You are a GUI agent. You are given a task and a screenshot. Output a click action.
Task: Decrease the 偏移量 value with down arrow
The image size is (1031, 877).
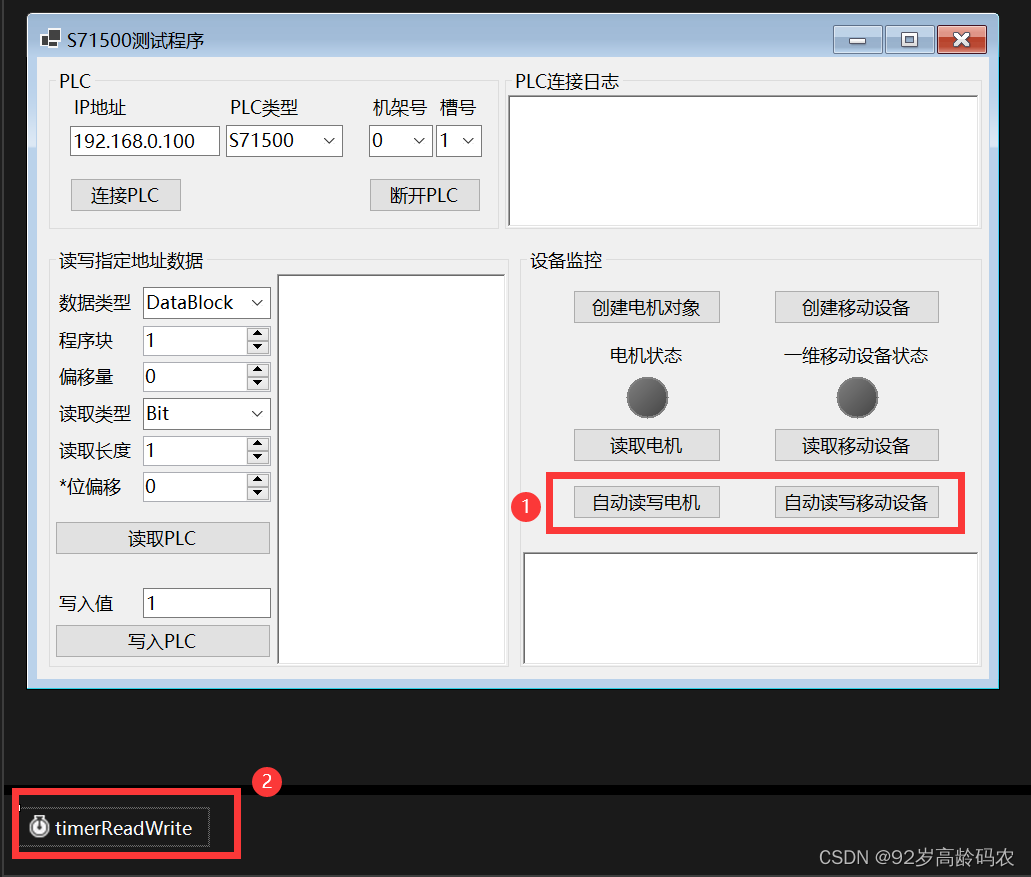click(258, 384)
